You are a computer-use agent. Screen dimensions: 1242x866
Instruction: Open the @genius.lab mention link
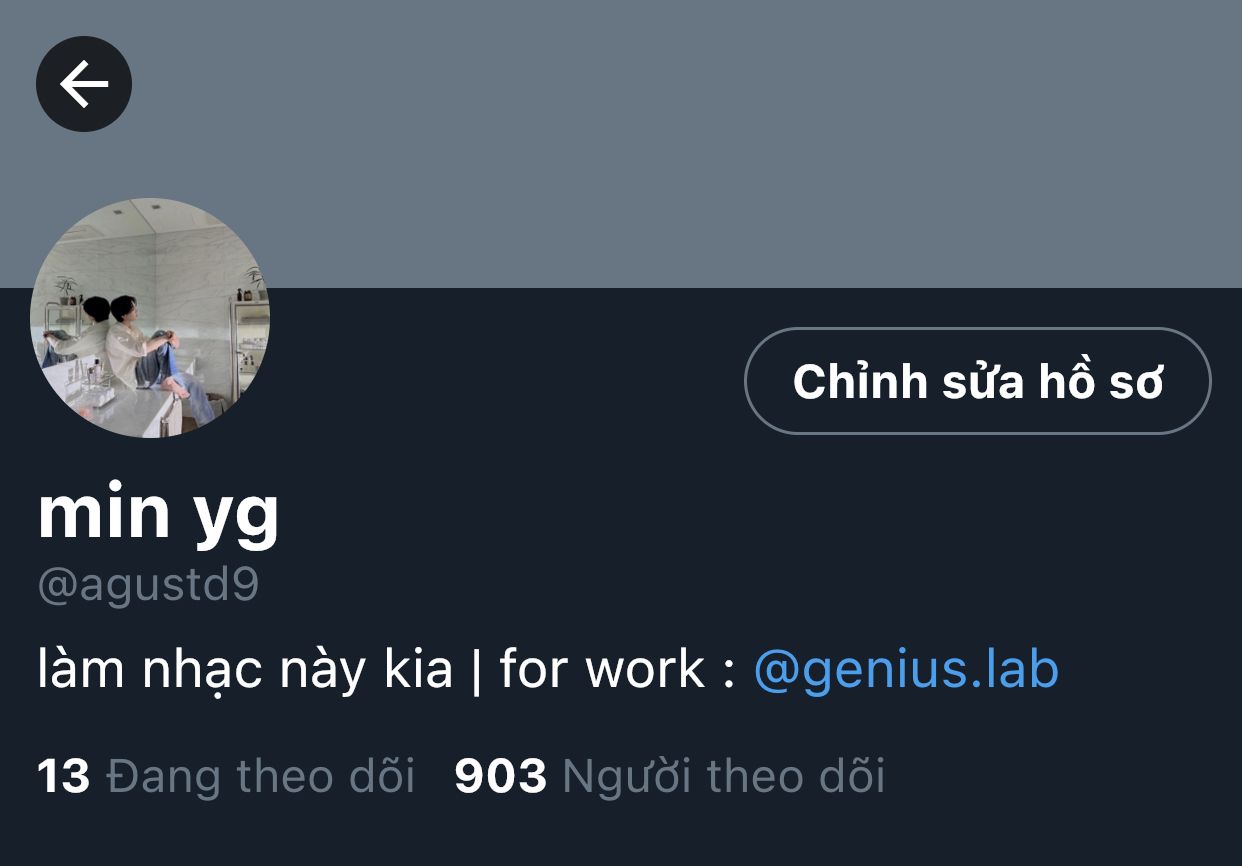pos(905,669)
